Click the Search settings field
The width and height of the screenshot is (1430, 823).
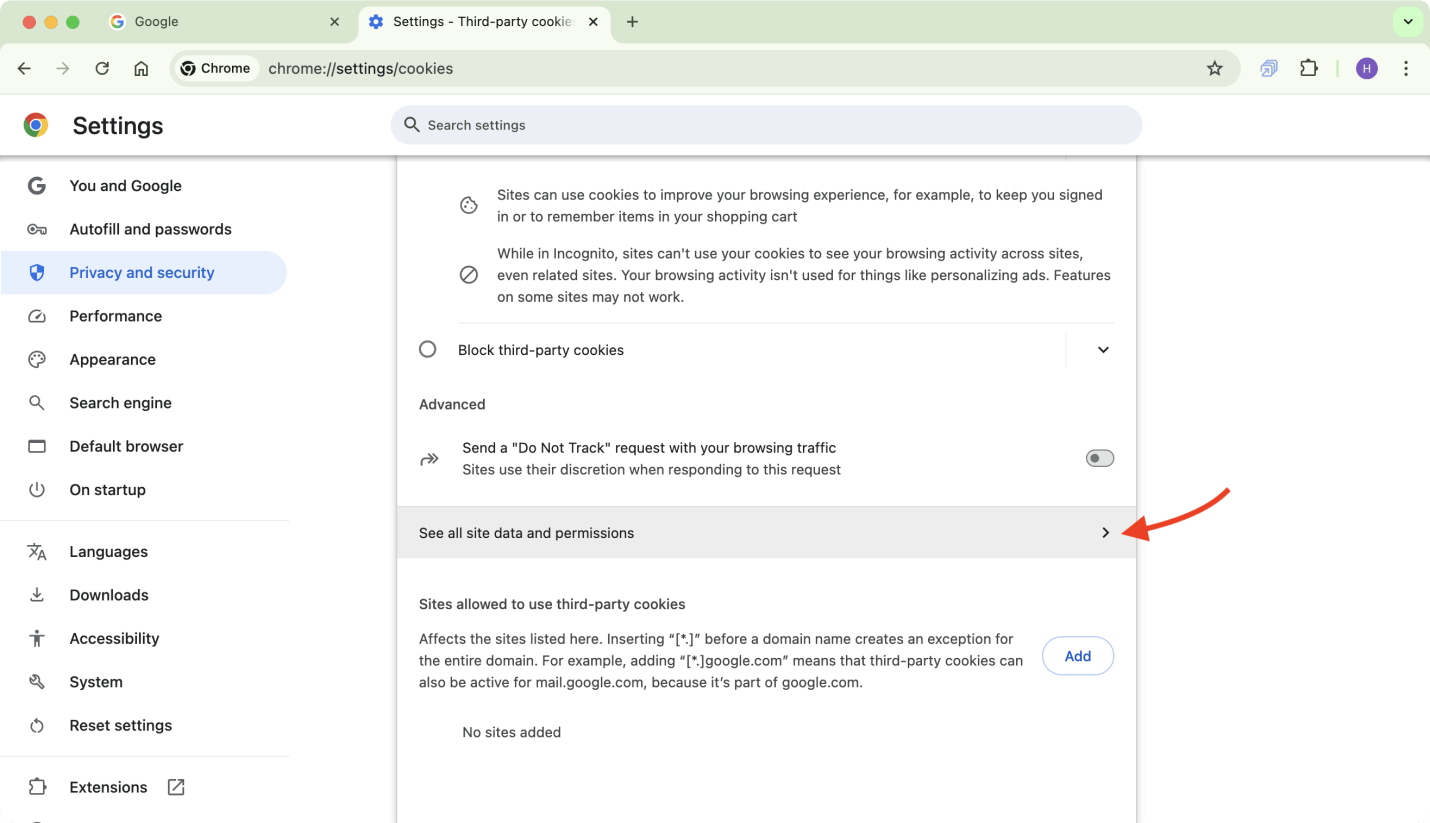tap(766, 125)
